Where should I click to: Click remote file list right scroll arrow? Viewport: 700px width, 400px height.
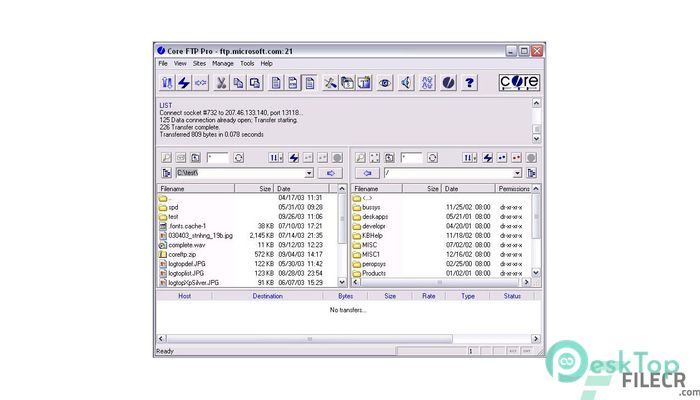526,283
